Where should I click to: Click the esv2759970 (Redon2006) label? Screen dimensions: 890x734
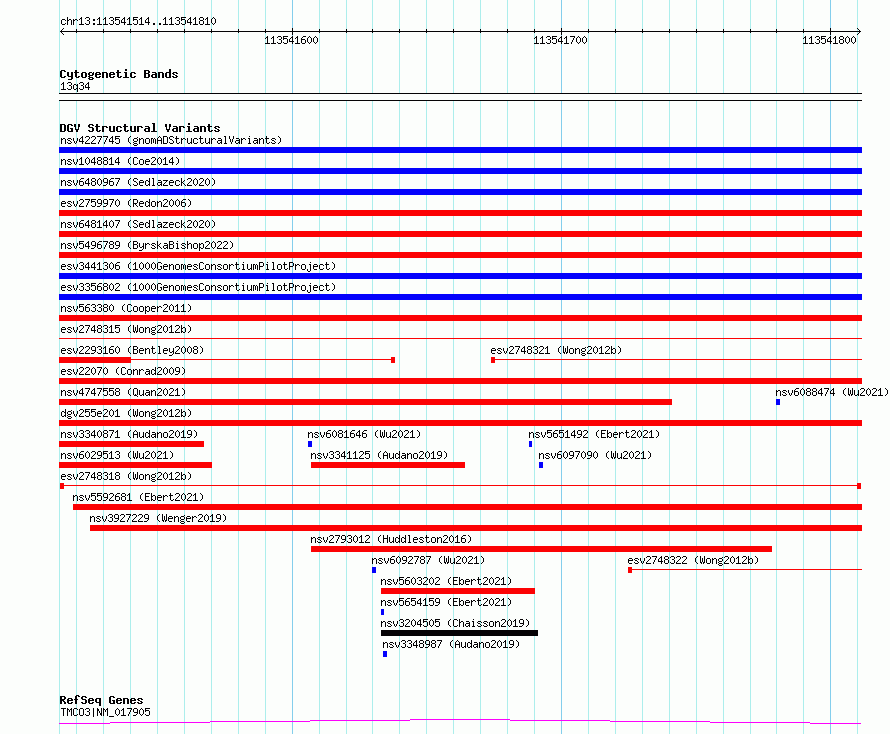(126, 203)
